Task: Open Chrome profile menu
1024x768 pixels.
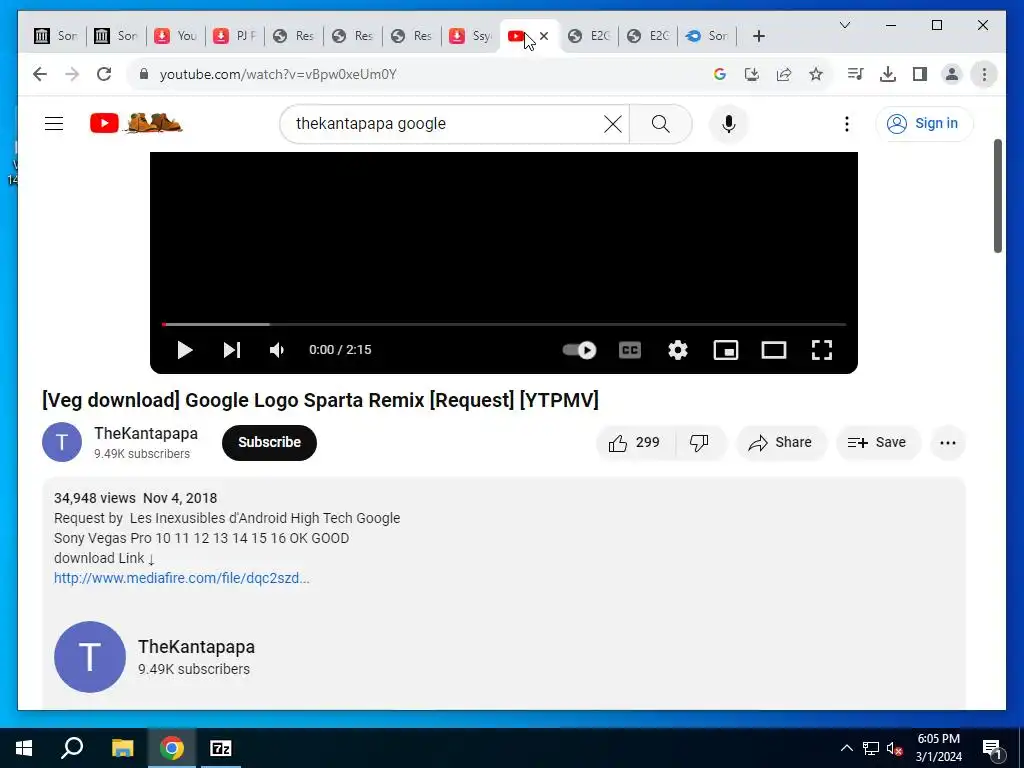Action: click(x=952, y=74)
